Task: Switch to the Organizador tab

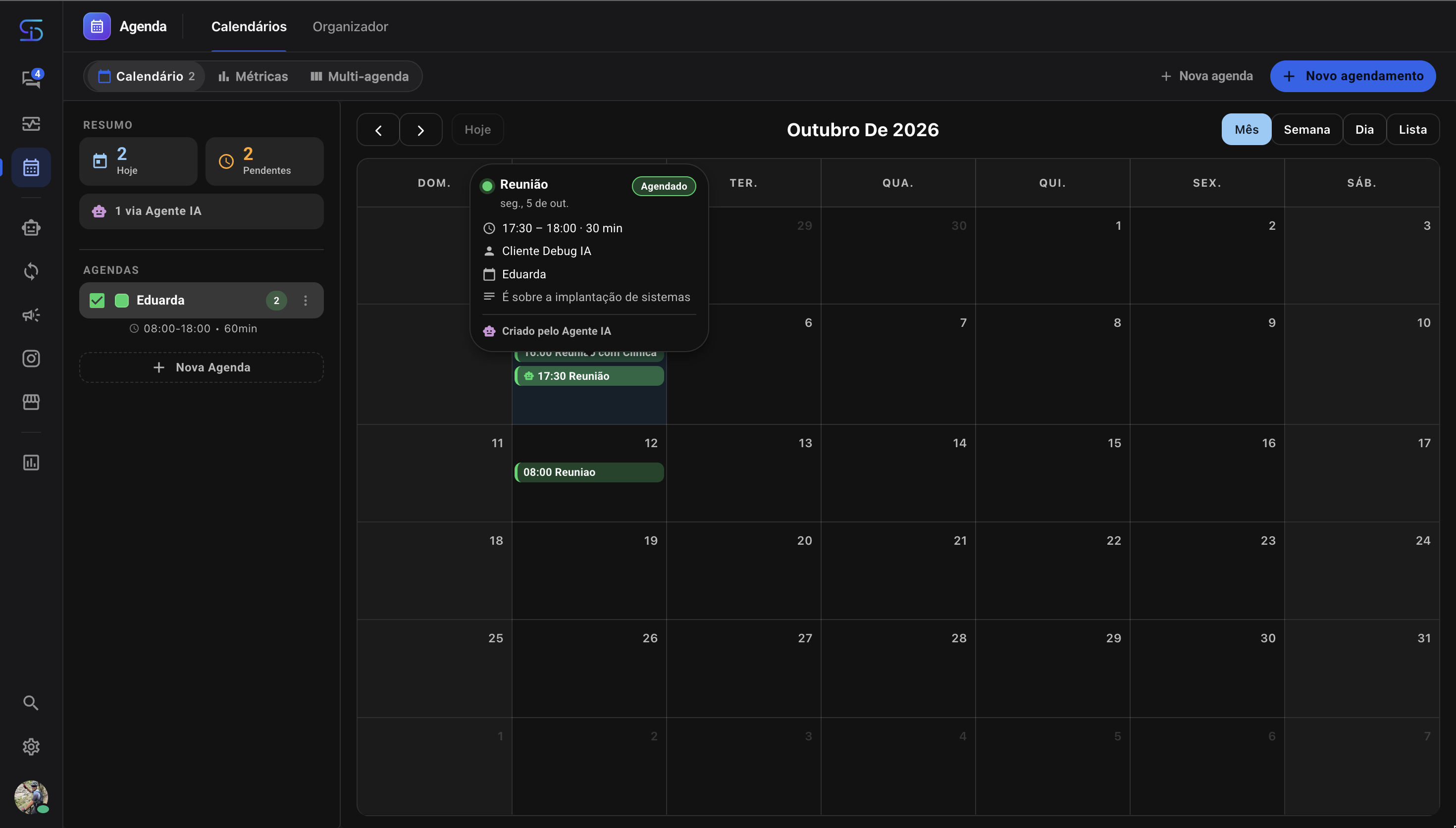Action: [x=350, y=27]
